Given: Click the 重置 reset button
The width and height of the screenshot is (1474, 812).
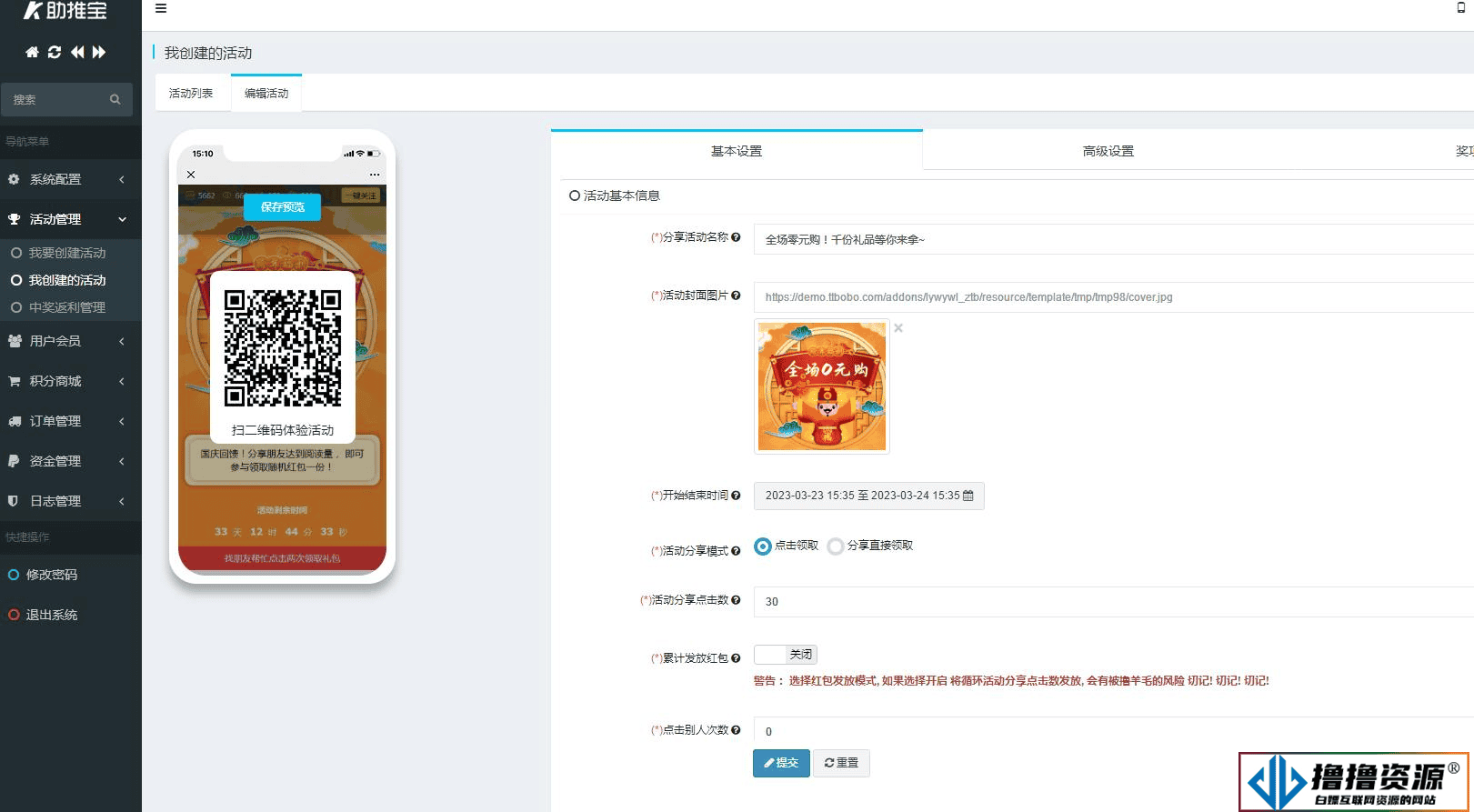Looking at the screenshot, I should click(841, 763).
